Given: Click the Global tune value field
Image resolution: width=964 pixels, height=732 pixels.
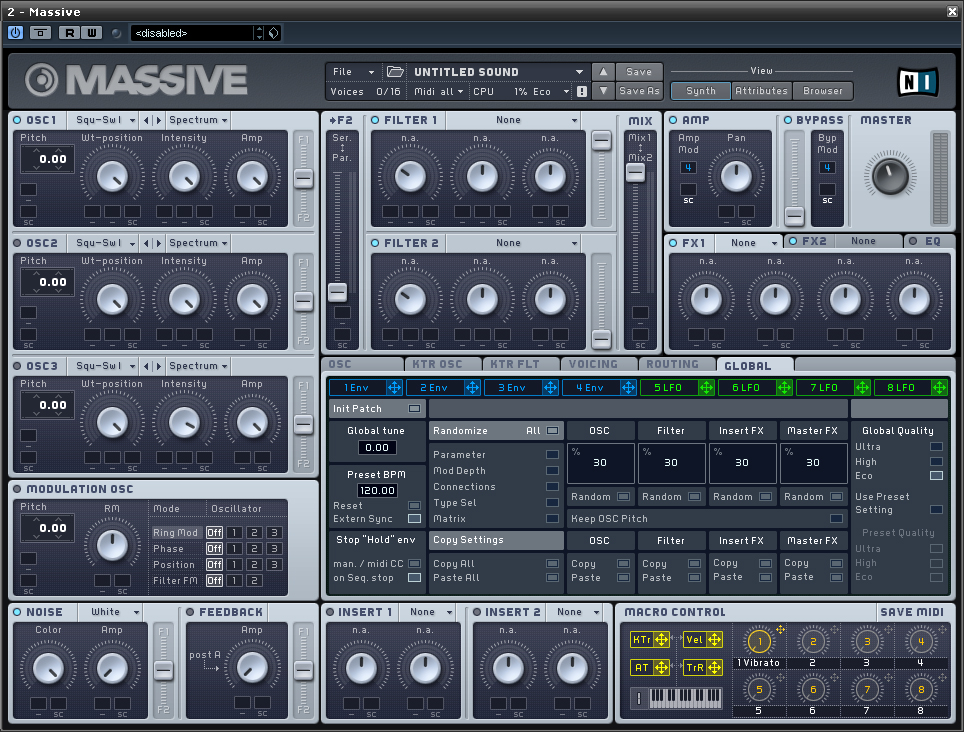Looking at the screenshot, I should 377,447.
